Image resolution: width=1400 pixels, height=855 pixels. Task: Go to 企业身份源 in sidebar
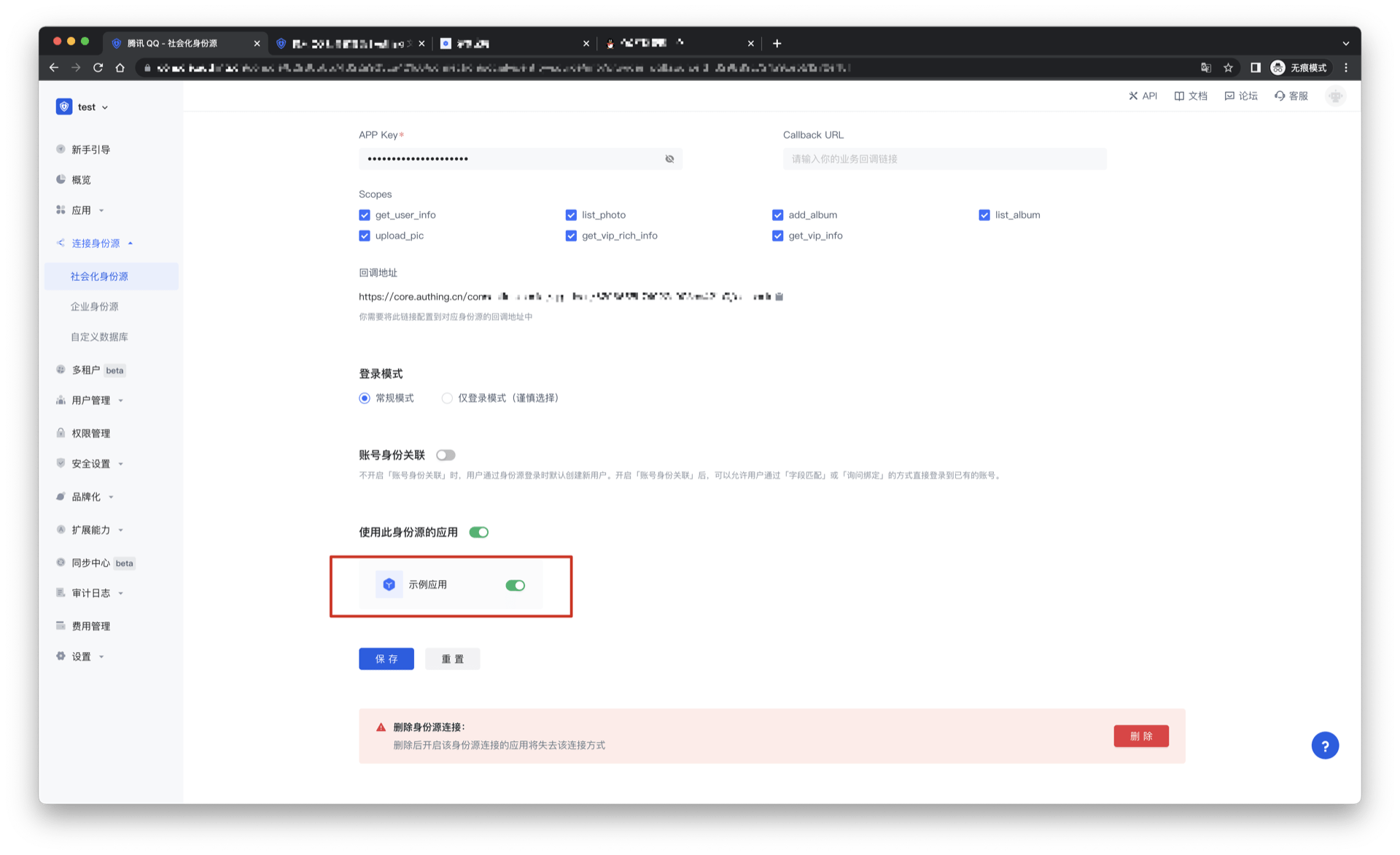point(95,307)
